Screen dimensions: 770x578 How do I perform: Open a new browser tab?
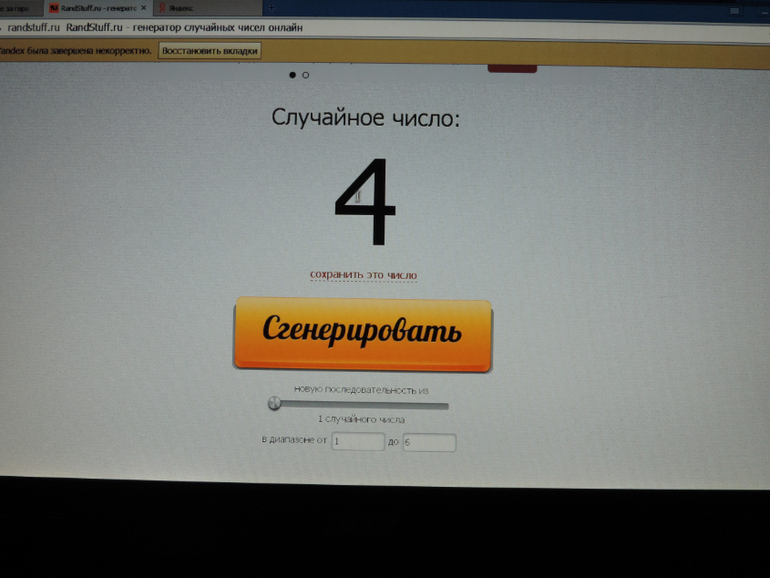pyautogui.click(x=271, y=8)
